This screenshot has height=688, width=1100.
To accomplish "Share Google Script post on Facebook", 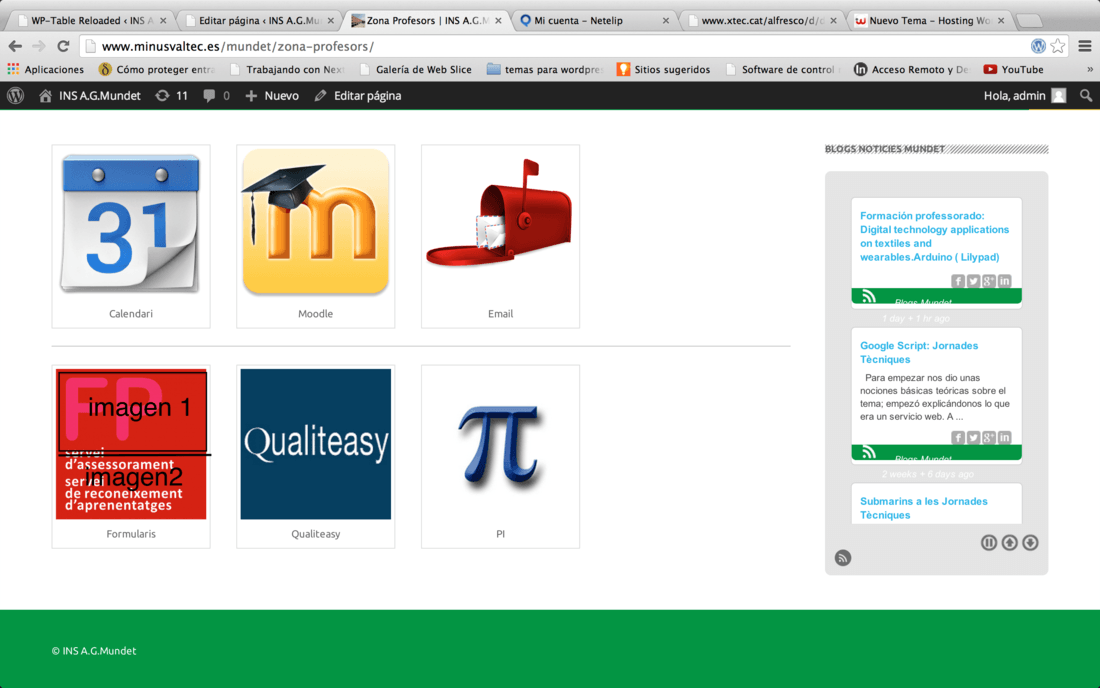I will click(x=958, y=438).
